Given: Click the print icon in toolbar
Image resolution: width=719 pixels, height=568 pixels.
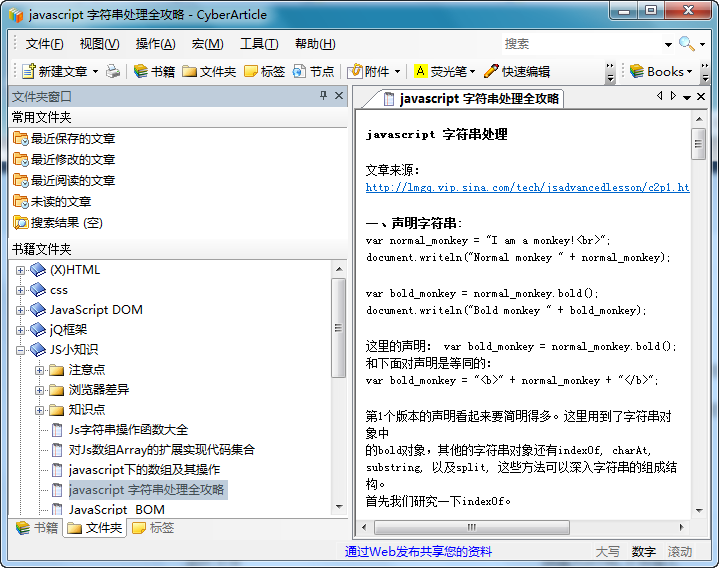Looking at the screenshot, I should (113, 72).
